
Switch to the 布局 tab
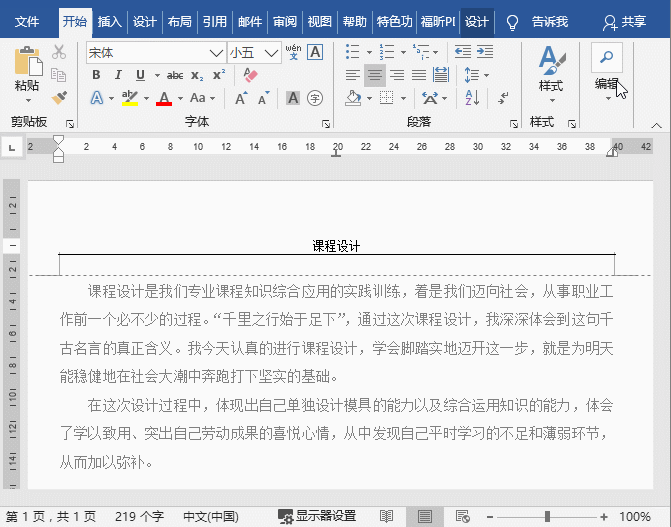tap(180, 21)
